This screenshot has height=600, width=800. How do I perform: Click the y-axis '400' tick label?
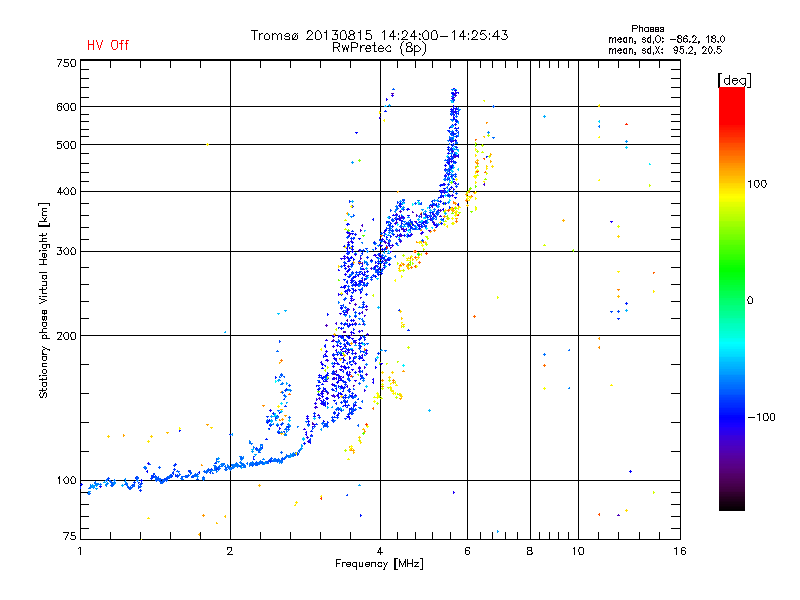[x=66, y=191]
